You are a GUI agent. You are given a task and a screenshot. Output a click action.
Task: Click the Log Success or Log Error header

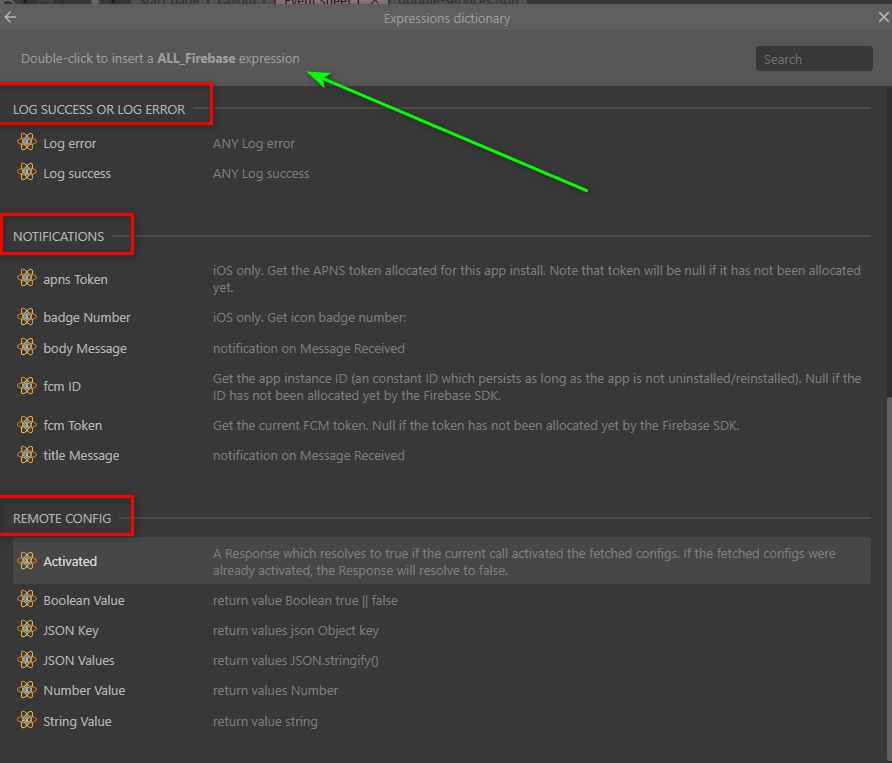(x=99, y=109)
